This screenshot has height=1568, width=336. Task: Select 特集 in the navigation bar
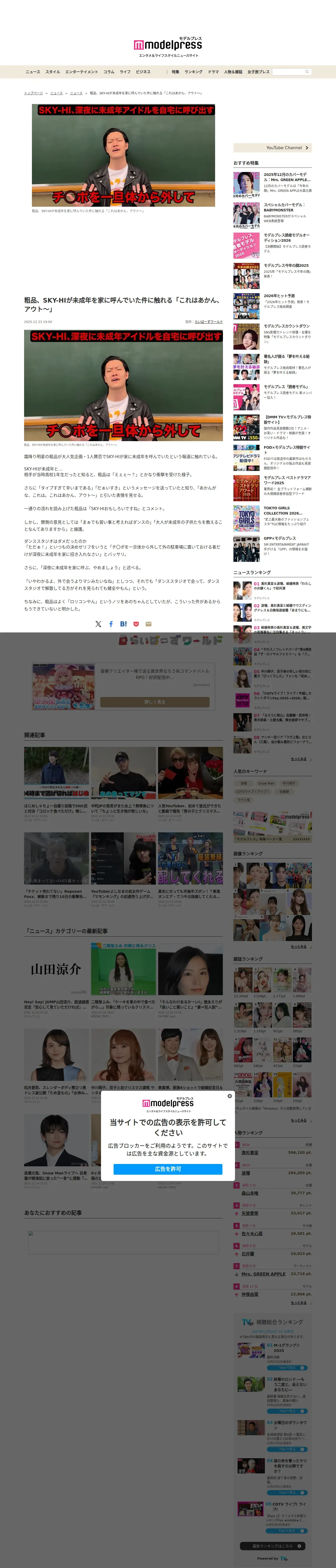tap(176, 72)
